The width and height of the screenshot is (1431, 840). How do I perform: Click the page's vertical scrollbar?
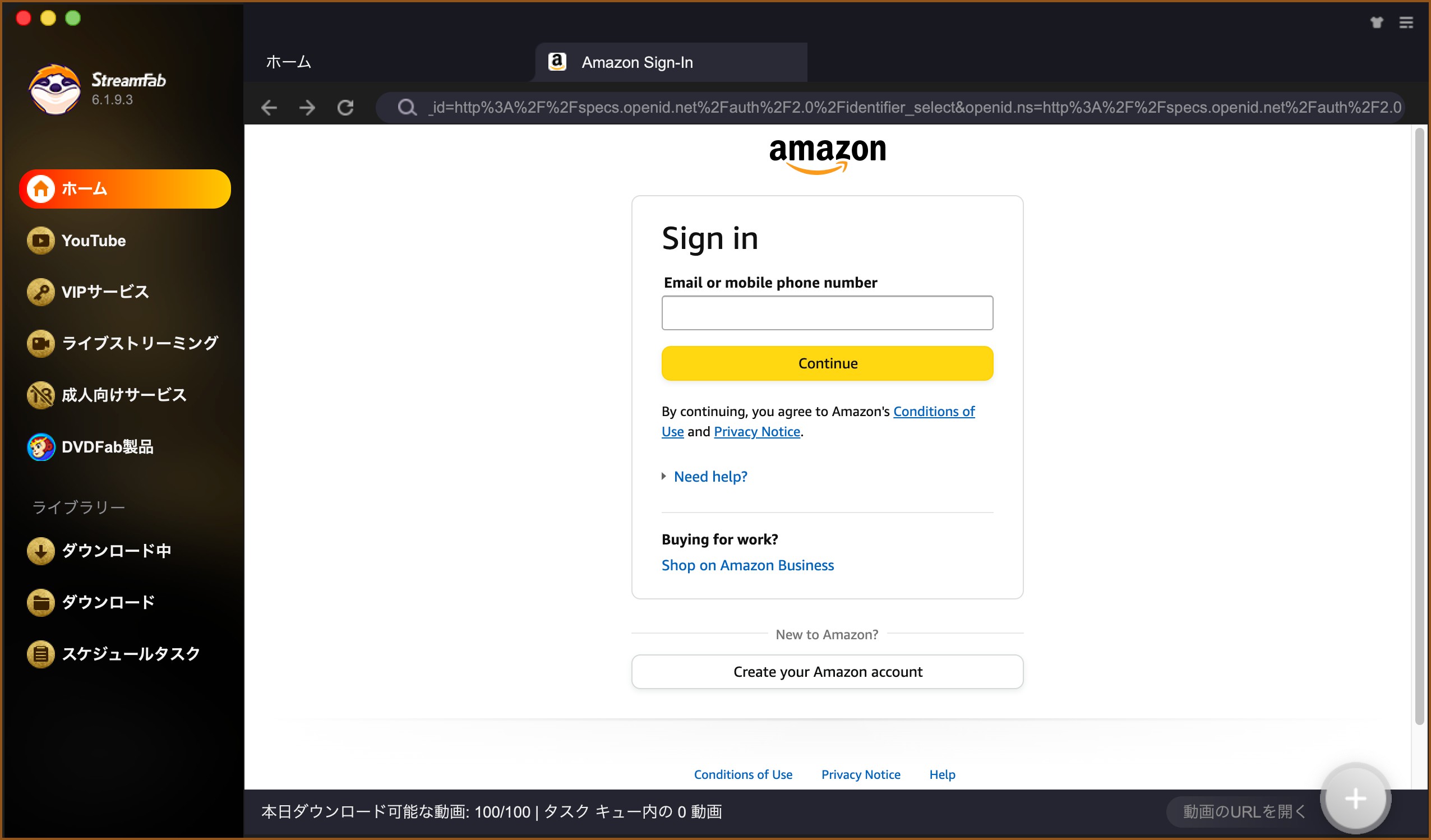tap(1419, 426)
